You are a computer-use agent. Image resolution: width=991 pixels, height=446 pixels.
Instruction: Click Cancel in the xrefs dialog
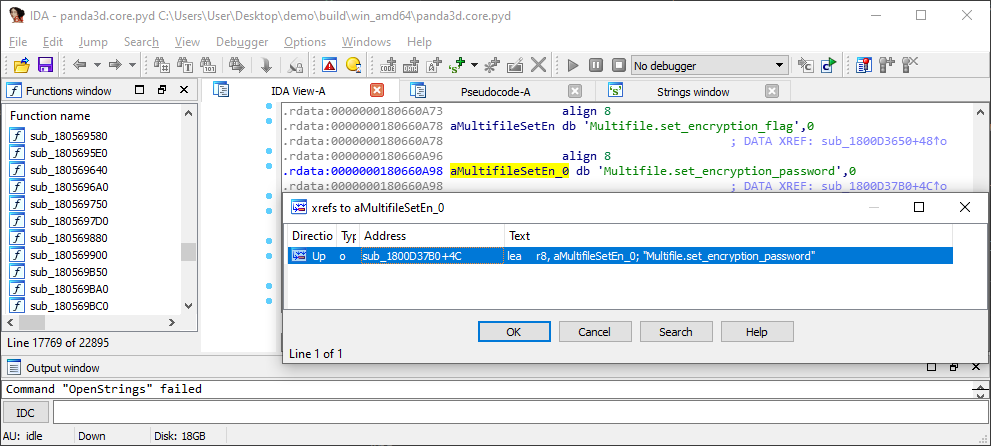coord(595,332)
